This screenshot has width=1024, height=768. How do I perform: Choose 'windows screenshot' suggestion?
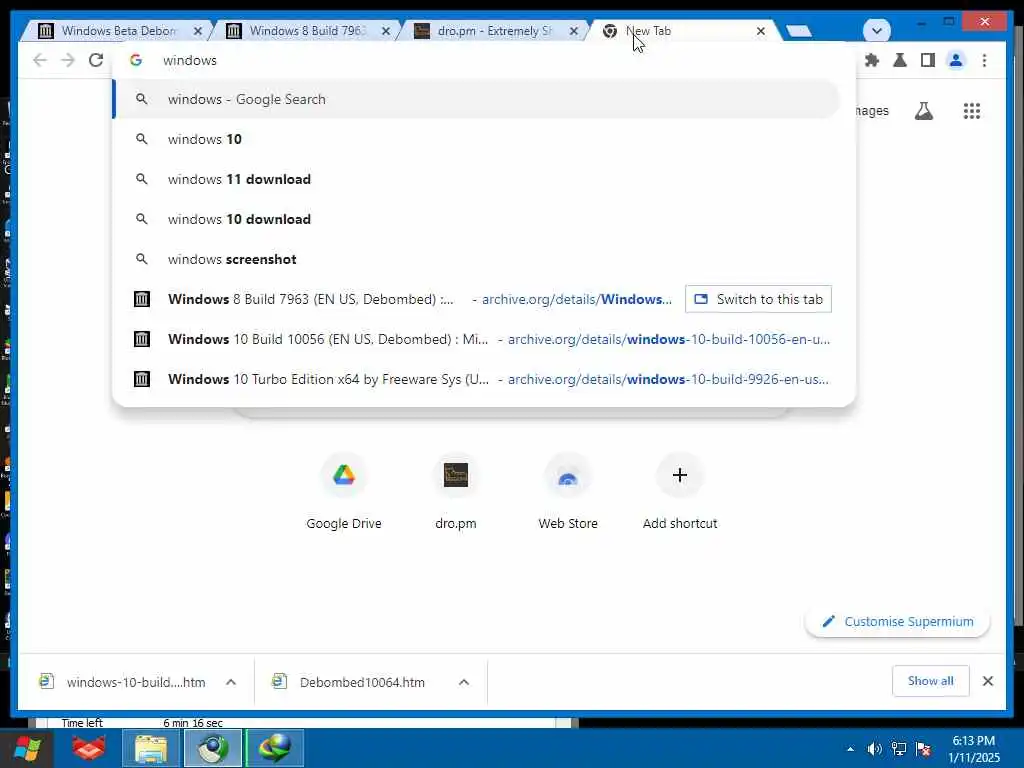[477, 259]
